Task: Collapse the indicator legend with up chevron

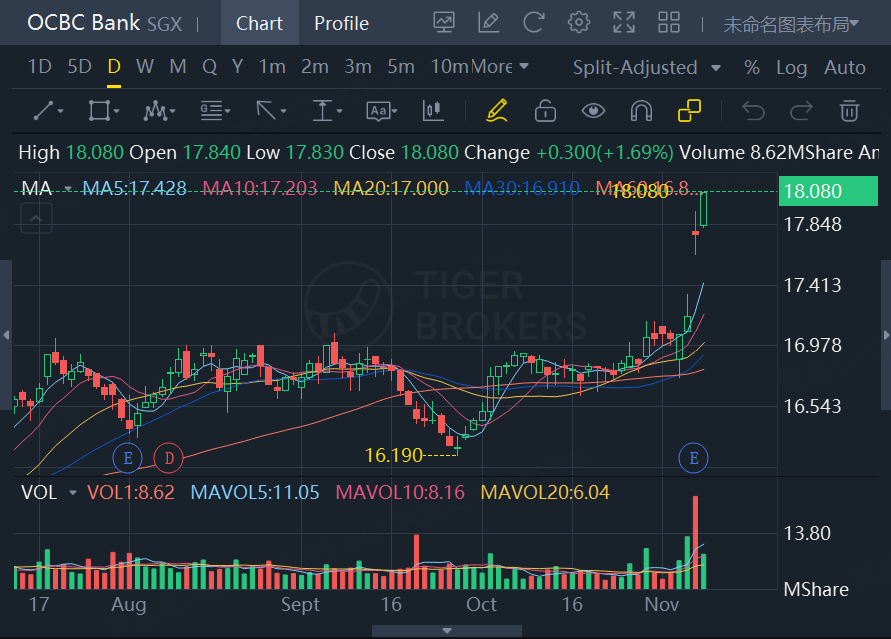Action: 36,218
